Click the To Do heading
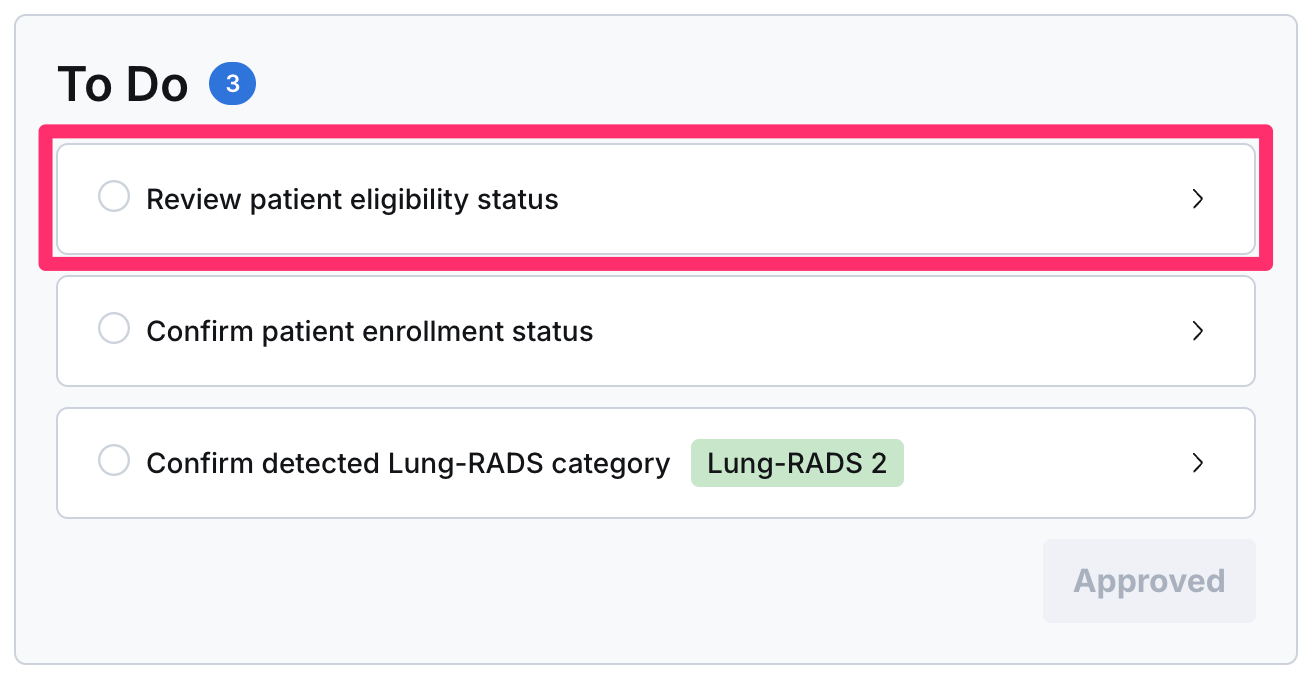Viewport: 1312px width, 684px height. click(123, 85)
